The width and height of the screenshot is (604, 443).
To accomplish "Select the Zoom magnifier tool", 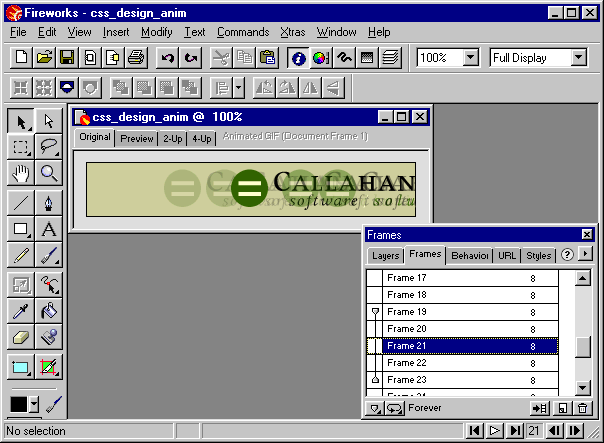I will pyautogui.click(x=49, y=173).
